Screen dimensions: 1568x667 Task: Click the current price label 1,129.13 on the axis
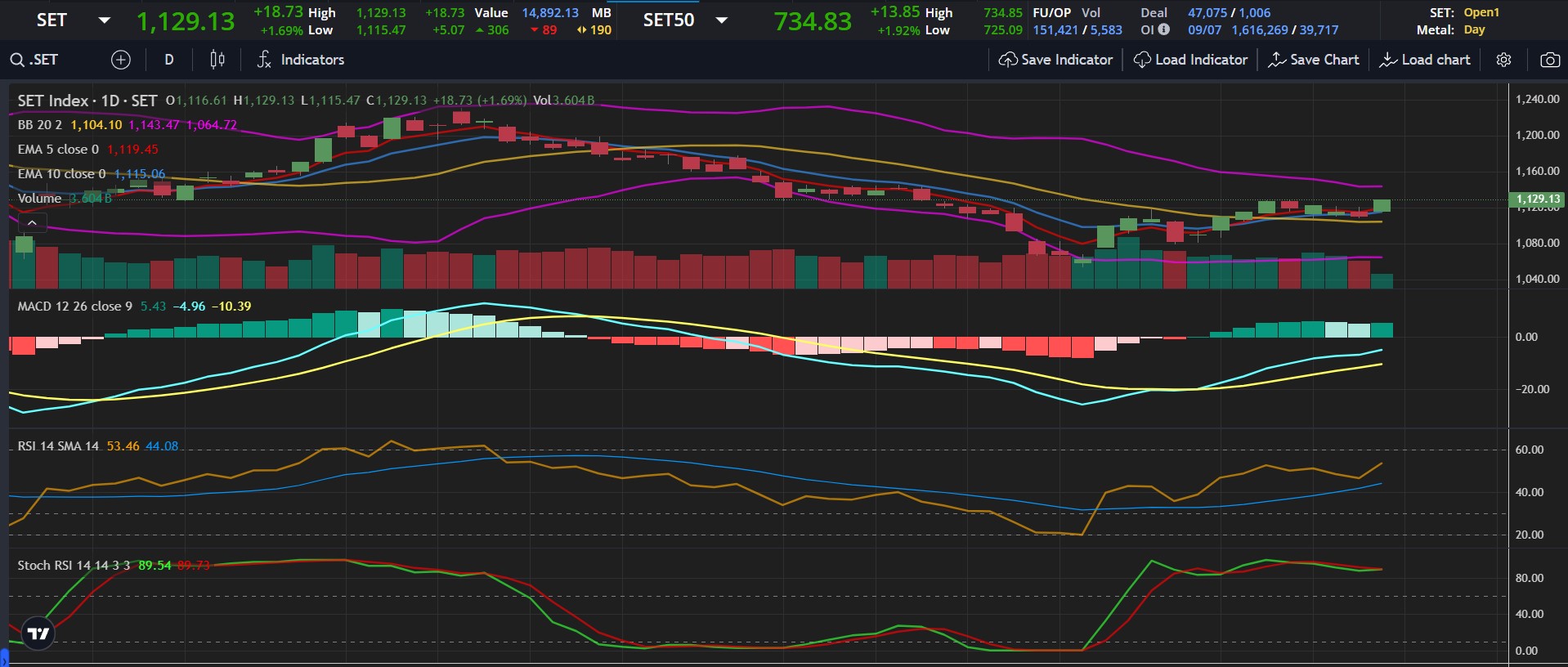point(1537,199)
